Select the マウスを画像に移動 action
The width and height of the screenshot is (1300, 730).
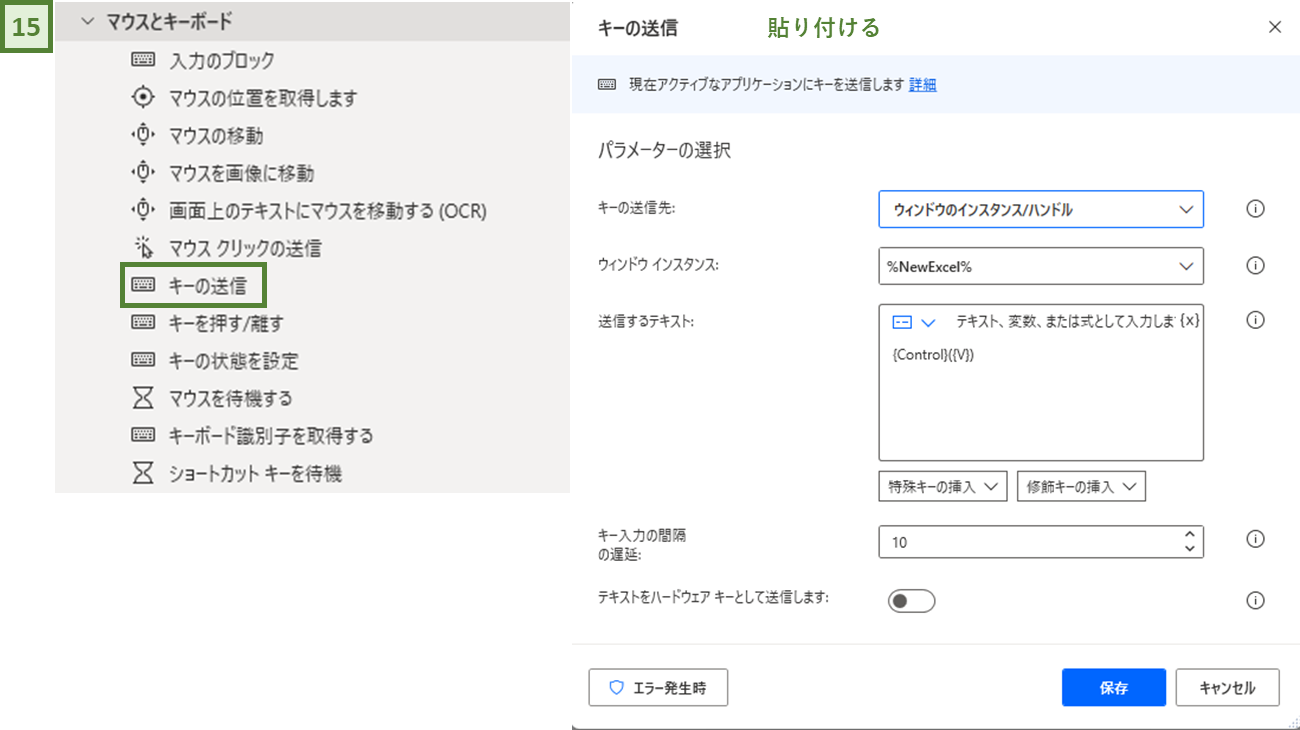tap(241, 173)
